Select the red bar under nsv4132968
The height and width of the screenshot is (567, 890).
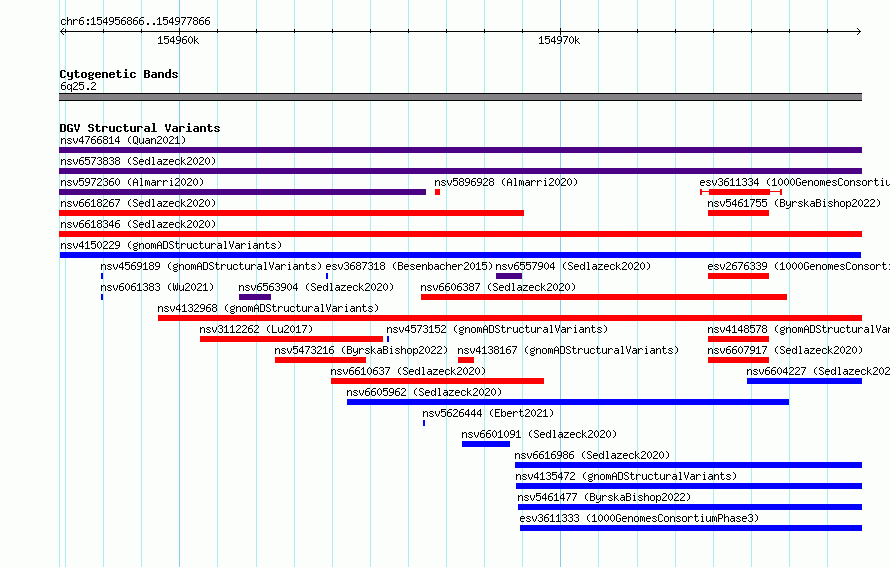(510, 318)
